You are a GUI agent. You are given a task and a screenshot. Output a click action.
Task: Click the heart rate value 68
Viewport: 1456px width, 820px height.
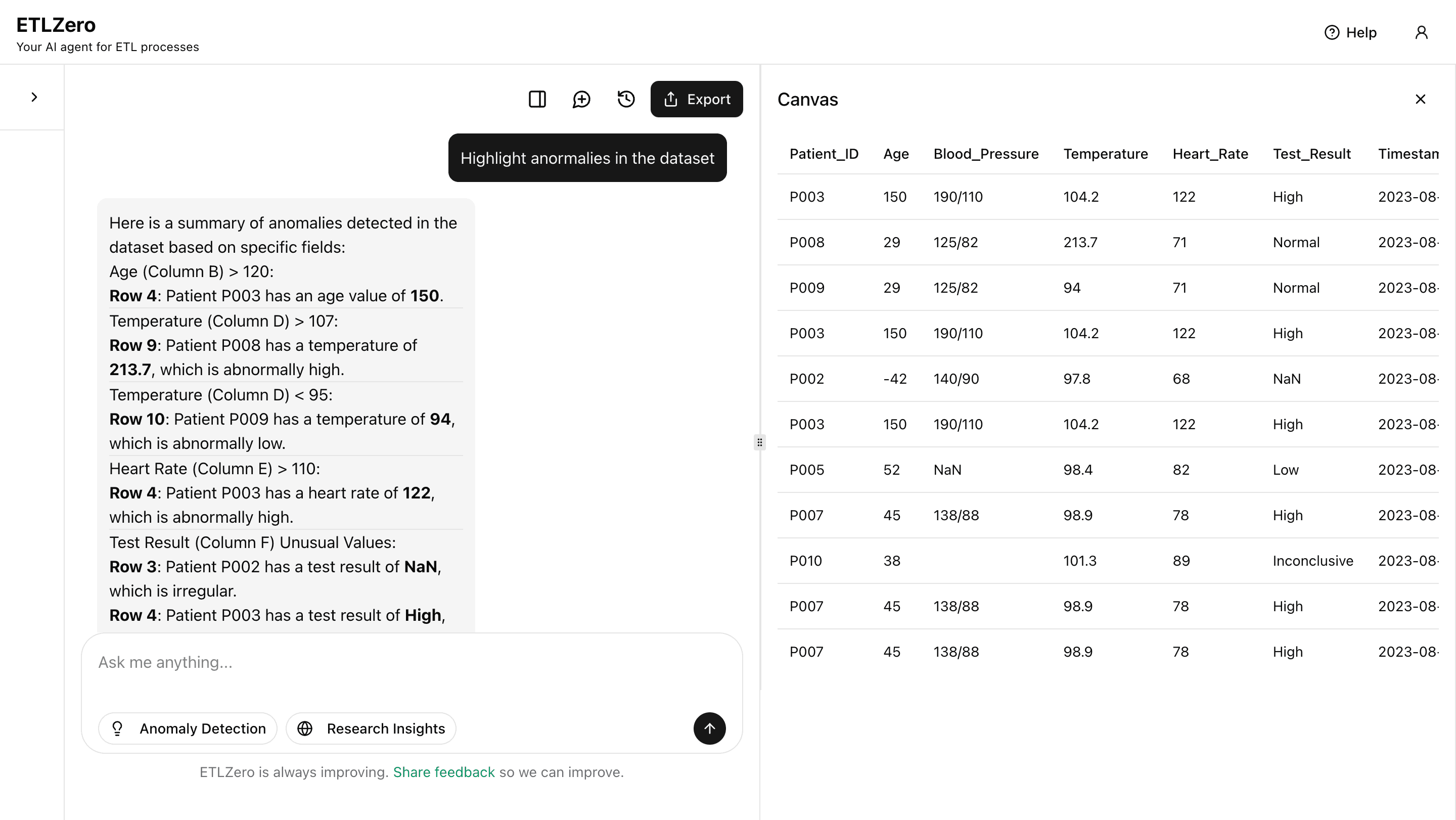[1181, 379]
